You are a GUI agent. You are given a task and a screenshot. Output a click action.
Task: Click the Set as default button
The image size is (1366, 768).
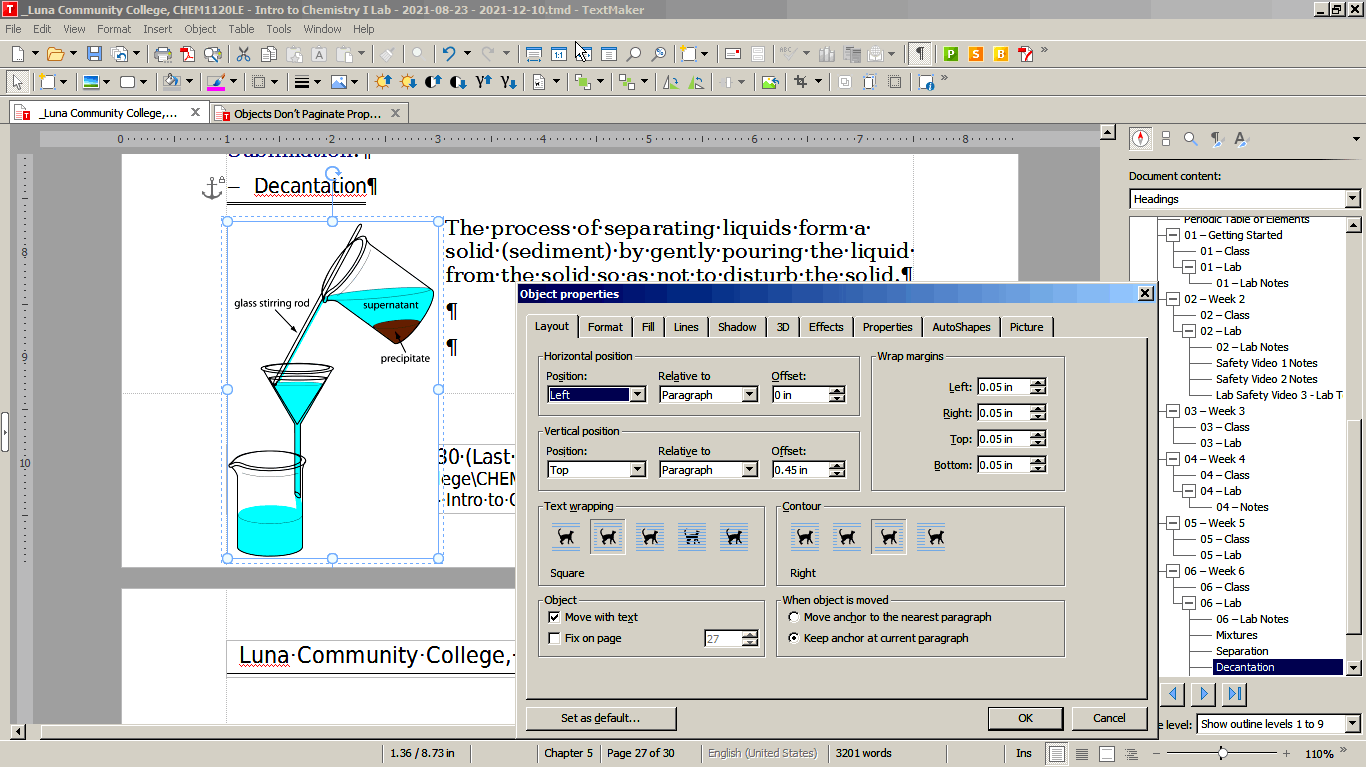point(600,718)
